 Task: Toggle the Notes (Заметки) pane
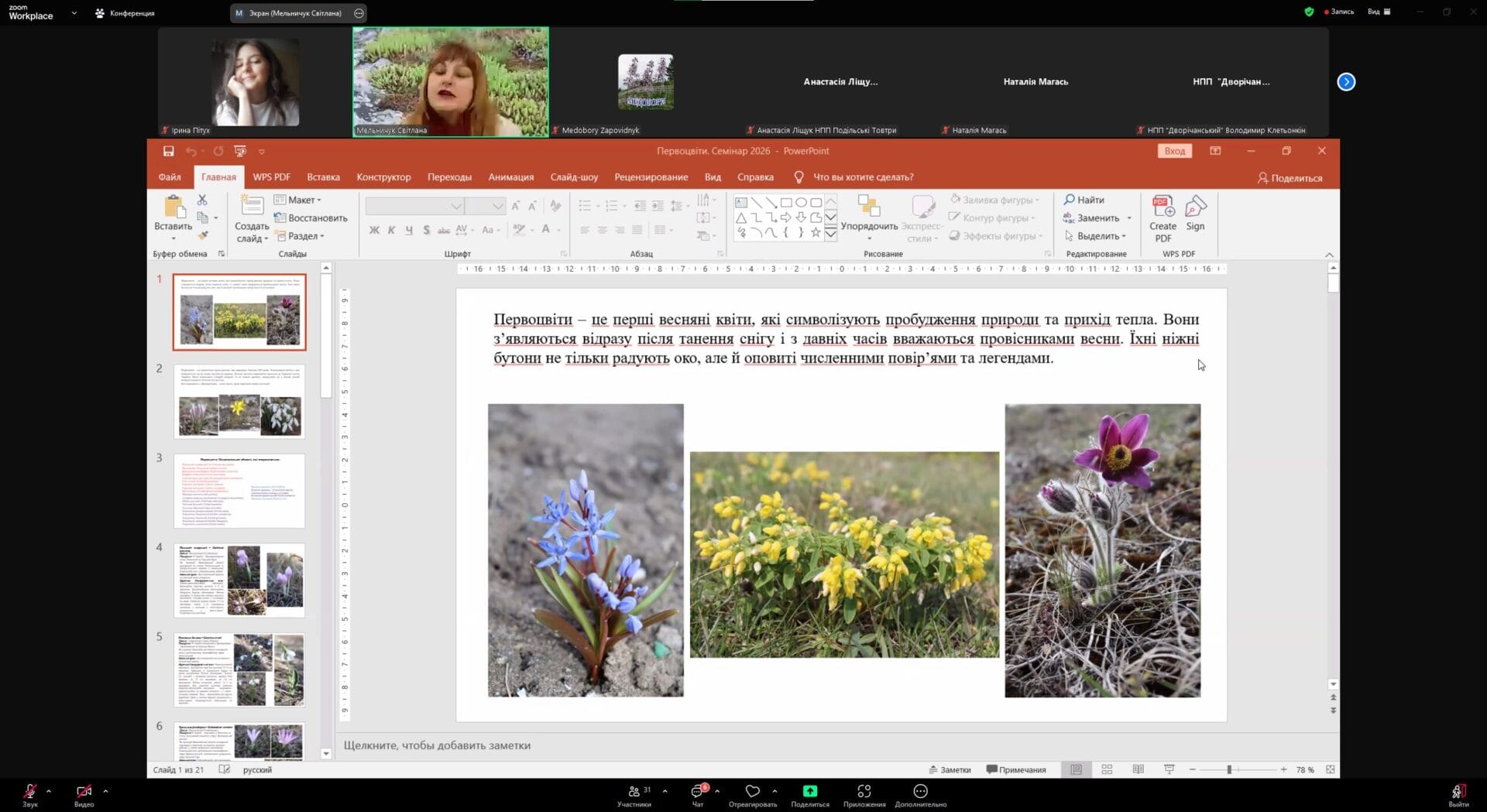pos(950,769)
